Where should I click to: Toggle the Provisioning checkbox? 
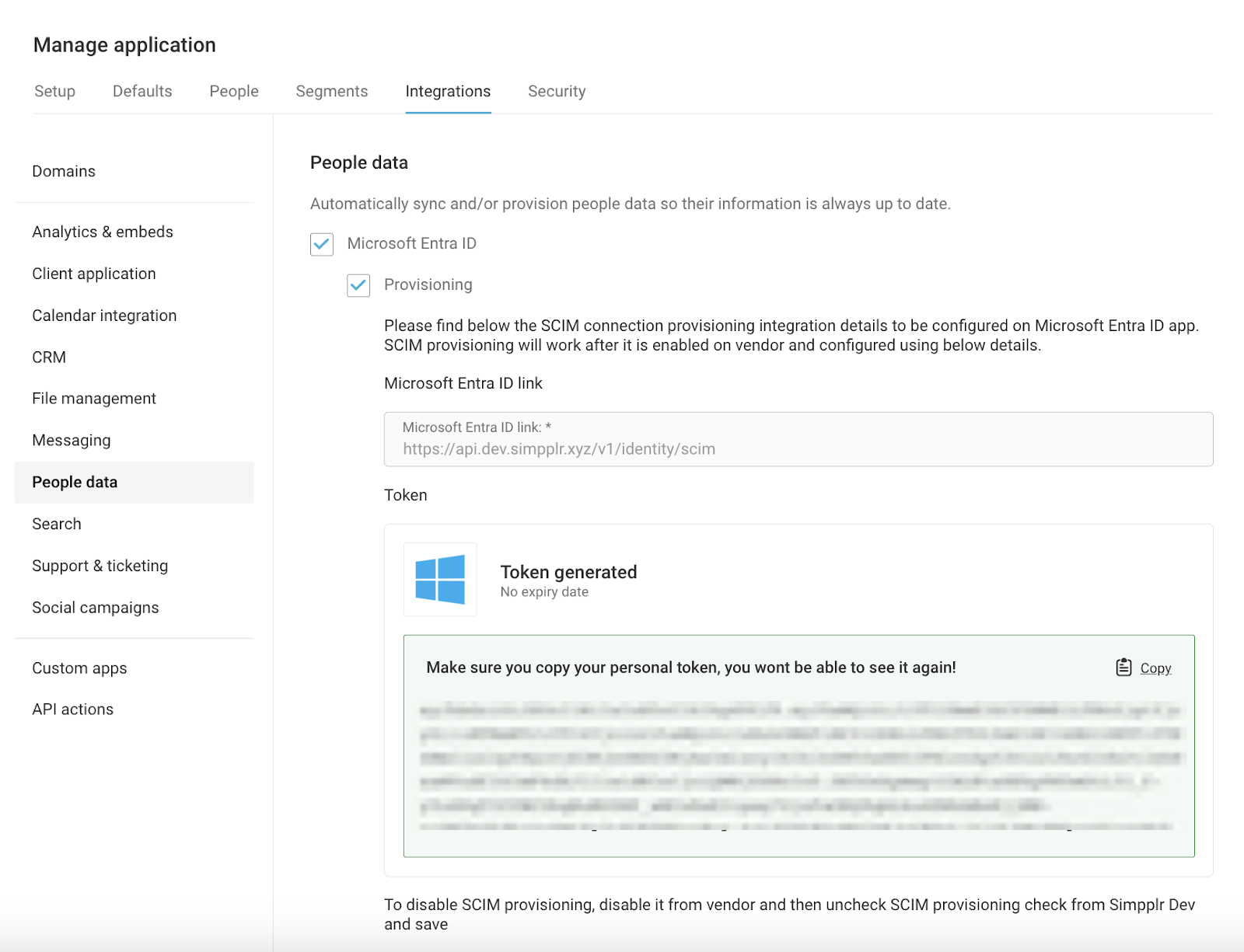tap(358, 285)
